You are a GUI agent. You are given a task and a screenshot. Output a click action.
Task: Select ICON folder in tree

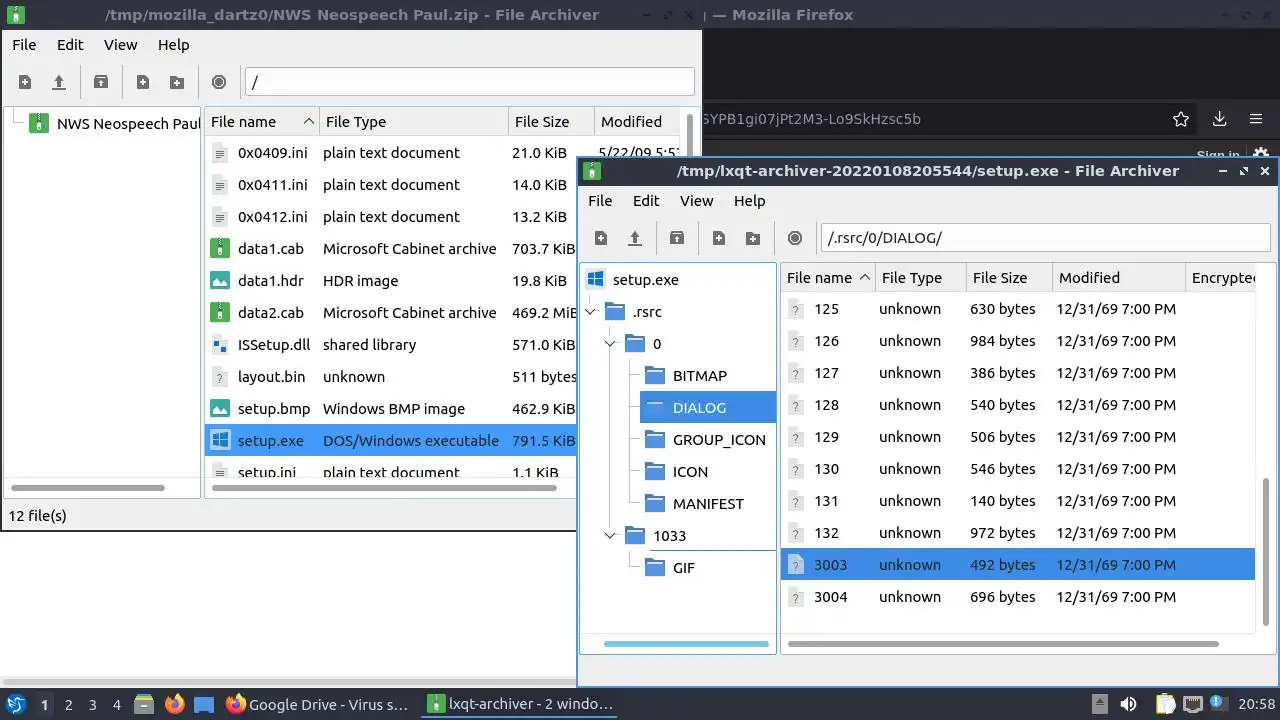[690, 472]
